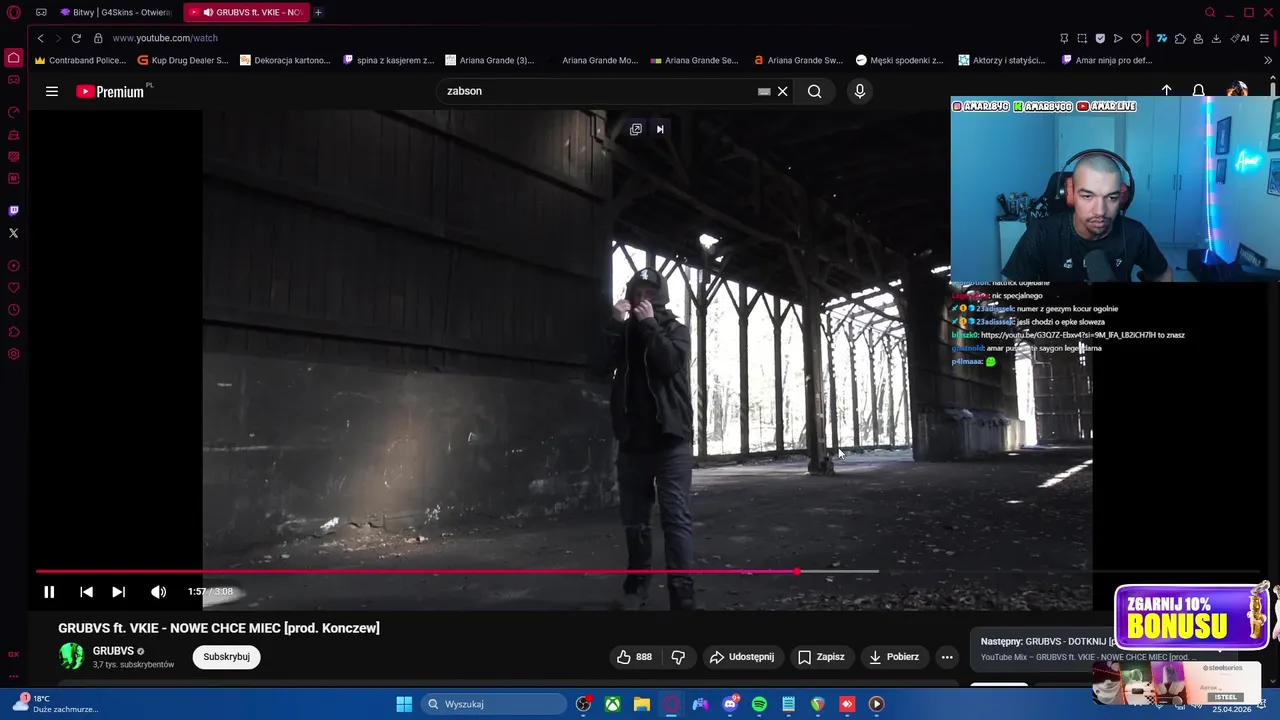The width and height of the screenshot is (1280, 720).
Task: Open the Contraband Police bookmark
Action: (x=80, y=60)
